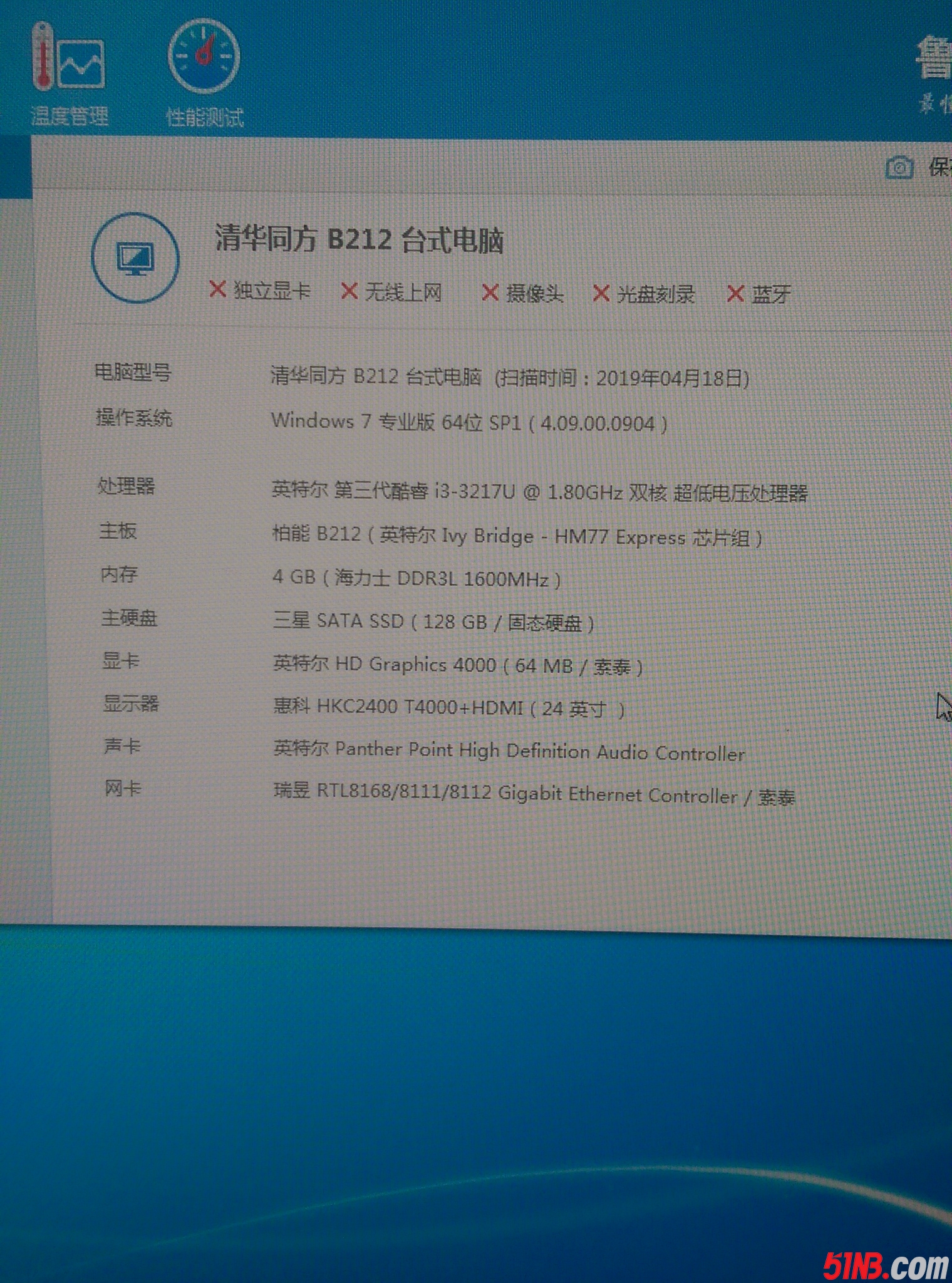952x1283 pixels.
Task: Select the Windows 7 专业版 operating system entry
Action: pos(468,422)
